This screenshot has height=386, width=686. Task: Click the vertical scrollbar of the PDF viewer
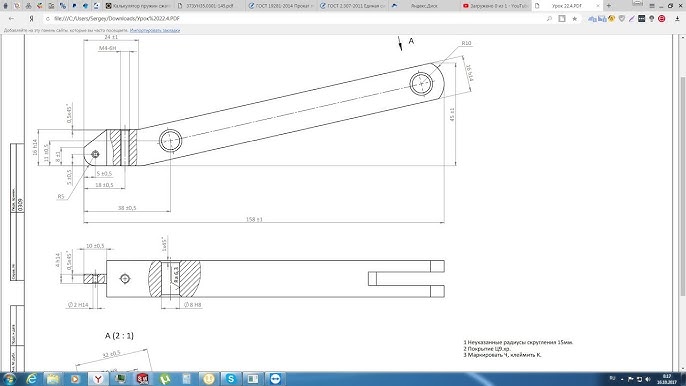pyautogui.click(x=682, y=186)
